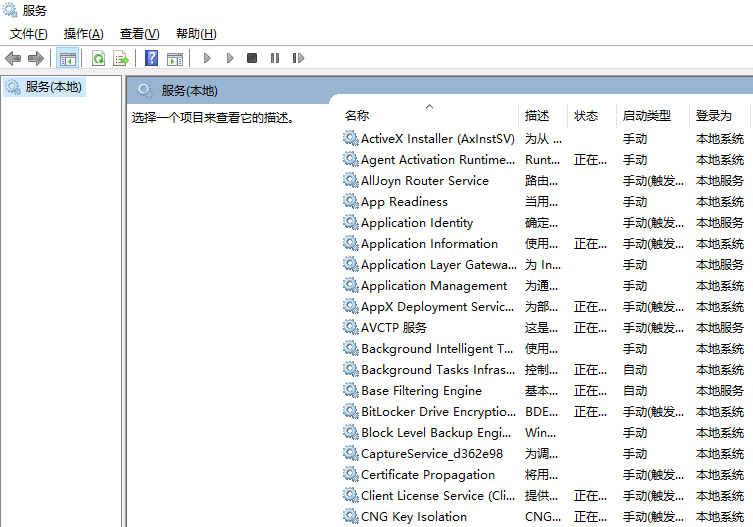Click gear icon of CaptureService_d362e98
This screenshot has width=753, height=527.
pos(351,453)
